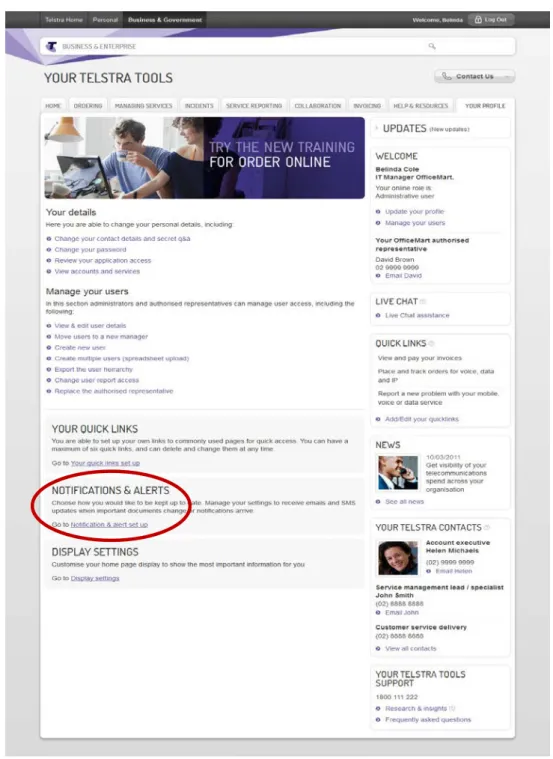Open the See all news link
This screenshot has width=553, height=759.
pos(404,502)
